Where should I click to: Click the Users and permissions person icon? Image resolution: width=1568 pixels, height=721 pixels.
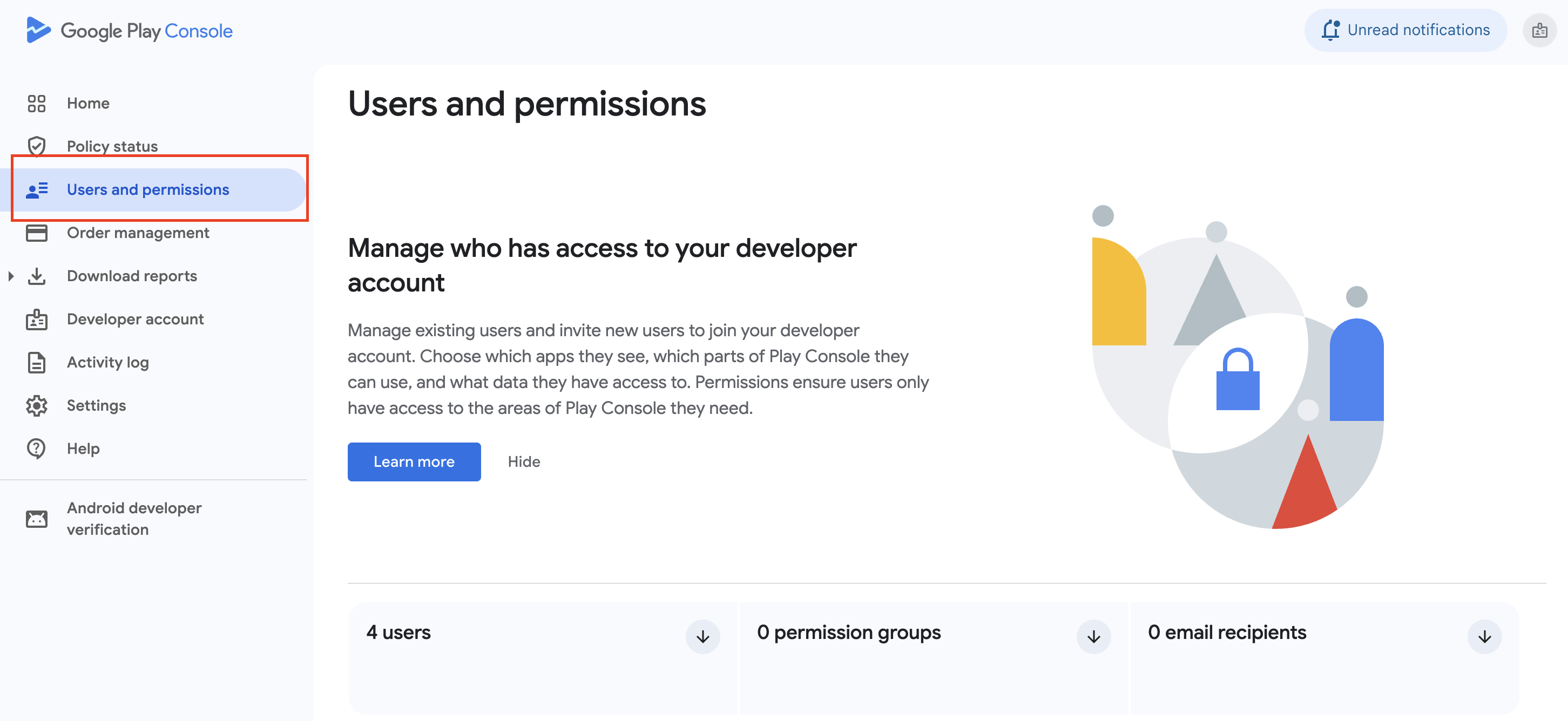(x=37, y=190)
